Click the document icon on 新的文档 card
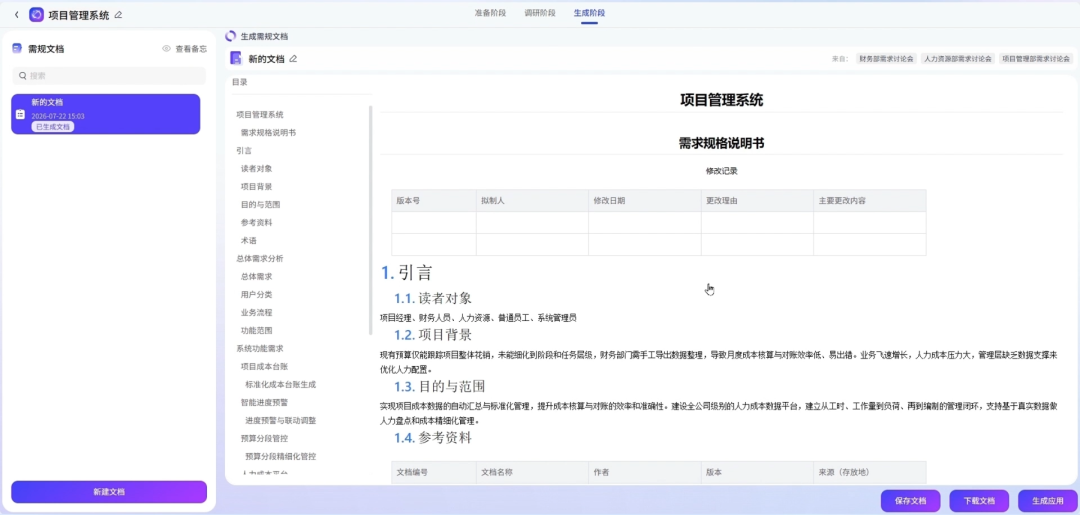 point(21,114)
